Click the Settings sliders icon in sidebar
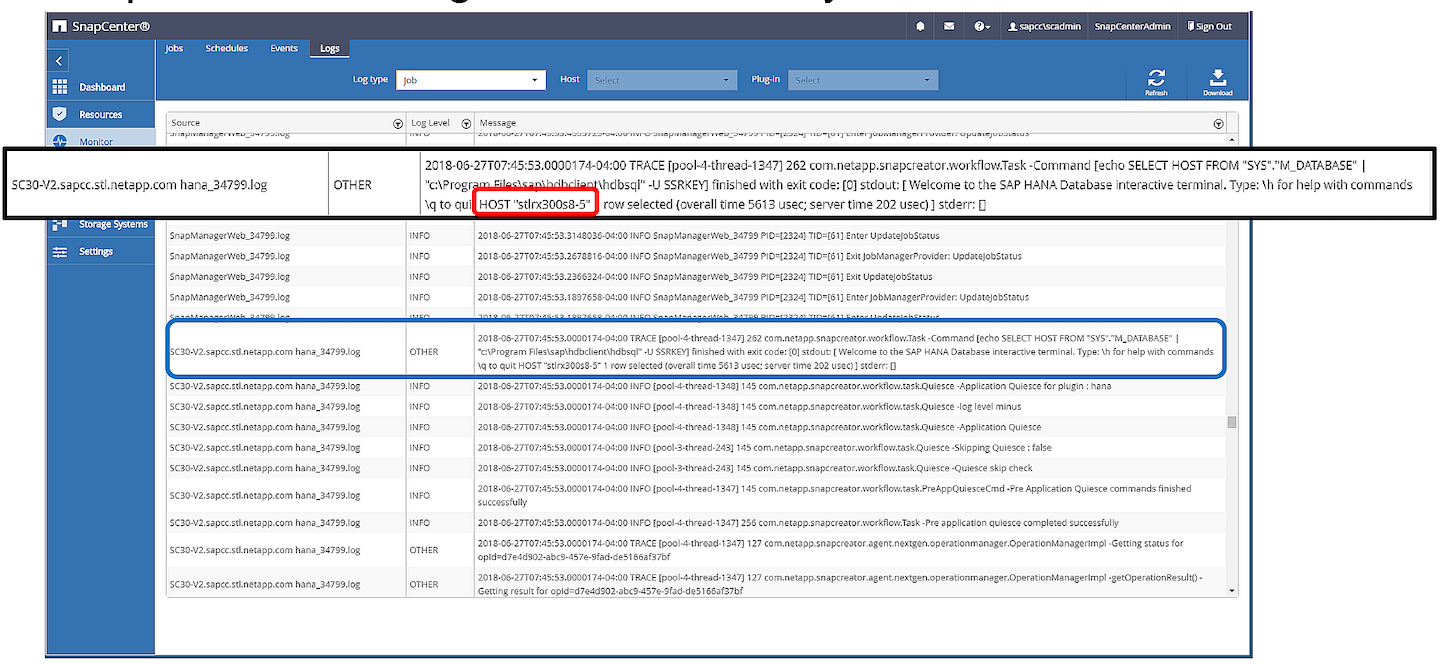 point(60,251)
